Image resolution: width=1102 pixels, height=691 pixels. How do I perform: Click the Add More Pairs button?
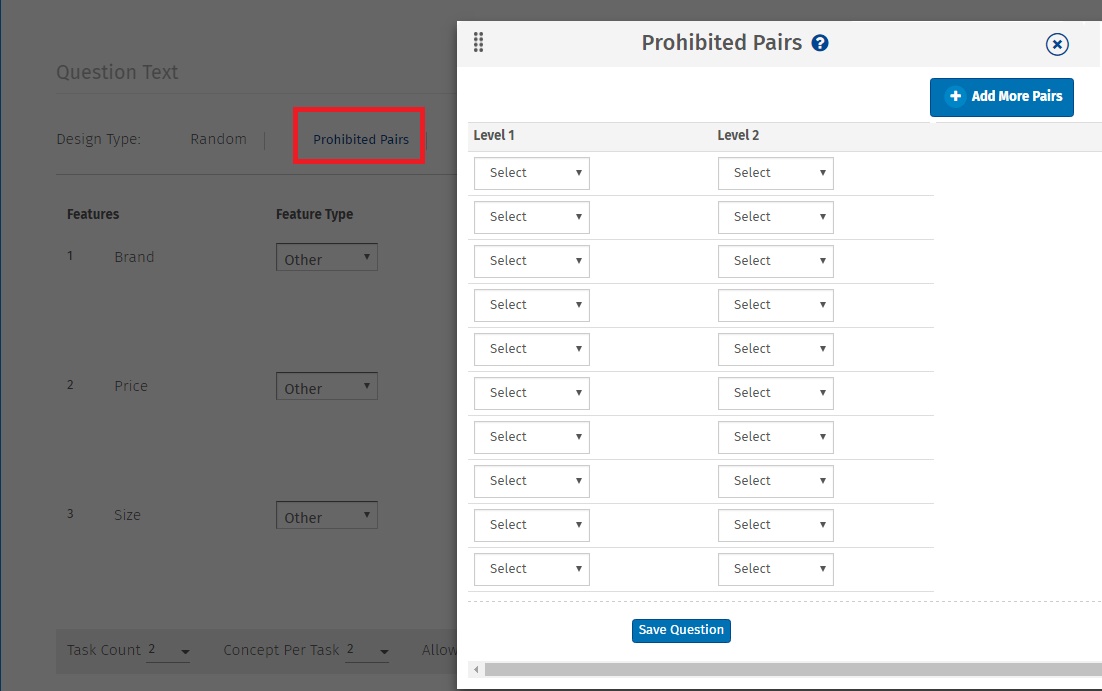(x=1001, y=97)
